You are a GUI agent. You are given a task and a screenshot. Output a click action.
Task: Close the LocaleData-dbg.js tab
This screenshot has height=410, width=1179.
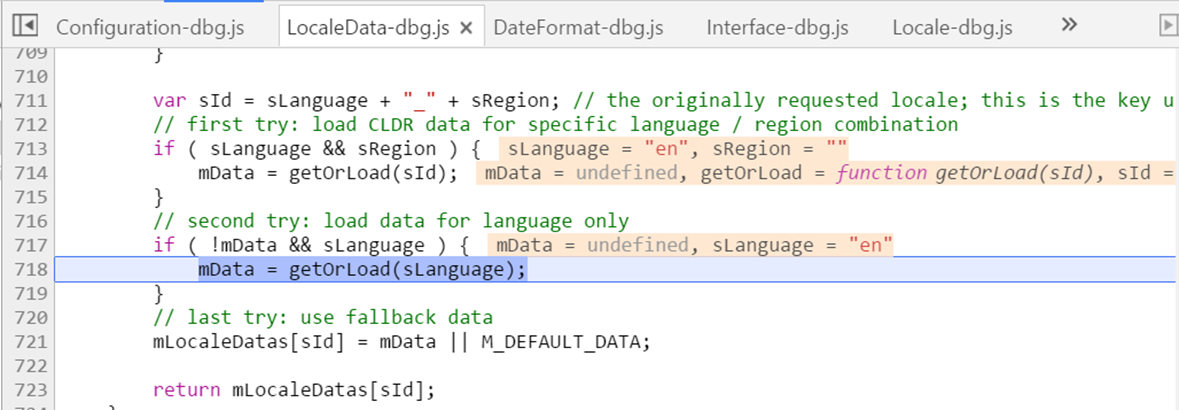(x=466, y=29)
